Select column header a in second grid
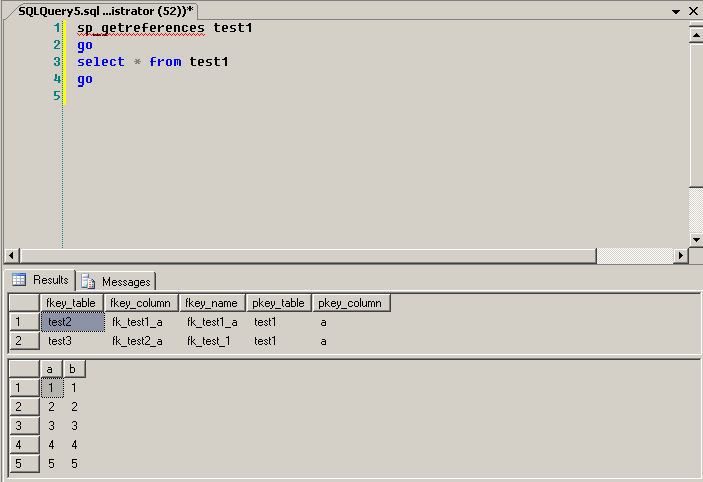This screenshot has width=703, height=482. tap(51, 369)
